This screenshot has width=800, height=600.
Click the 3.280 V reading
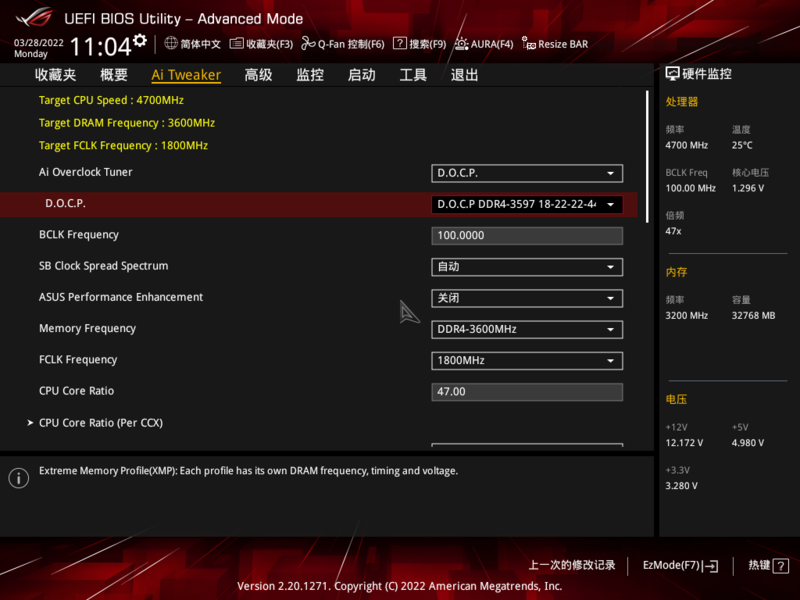tap(682, 486)
